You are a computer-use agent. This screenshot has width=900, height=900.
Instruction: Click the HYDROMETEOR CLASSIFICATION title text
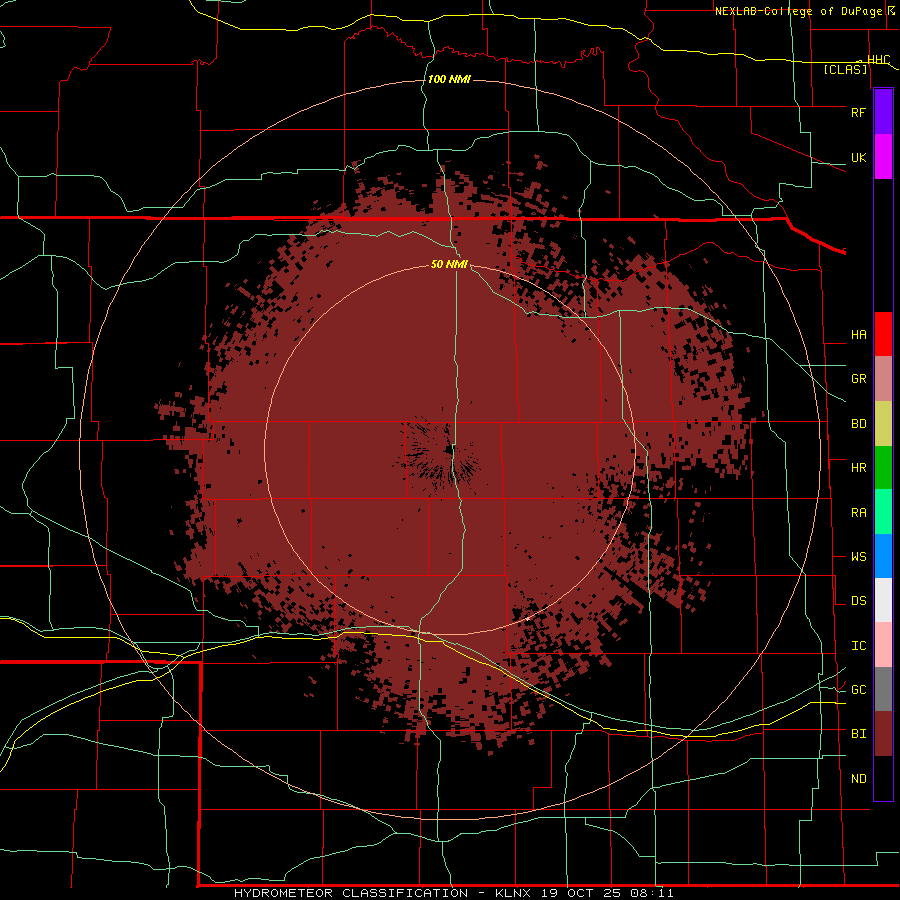[x=351, y=893]
